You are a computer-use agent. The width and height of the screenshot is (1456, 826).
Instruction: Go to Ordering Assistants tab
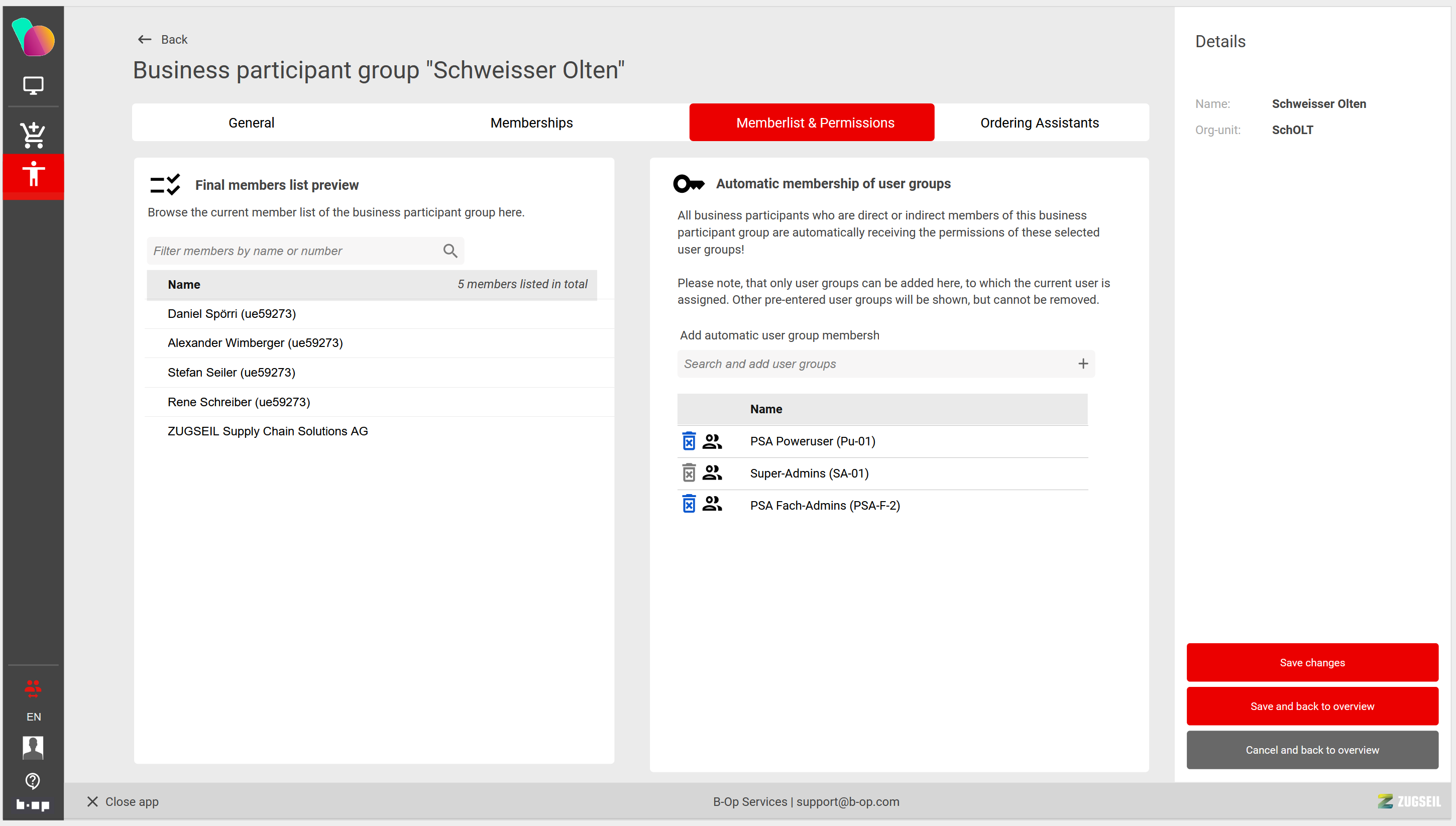[x=1039, y=123]
